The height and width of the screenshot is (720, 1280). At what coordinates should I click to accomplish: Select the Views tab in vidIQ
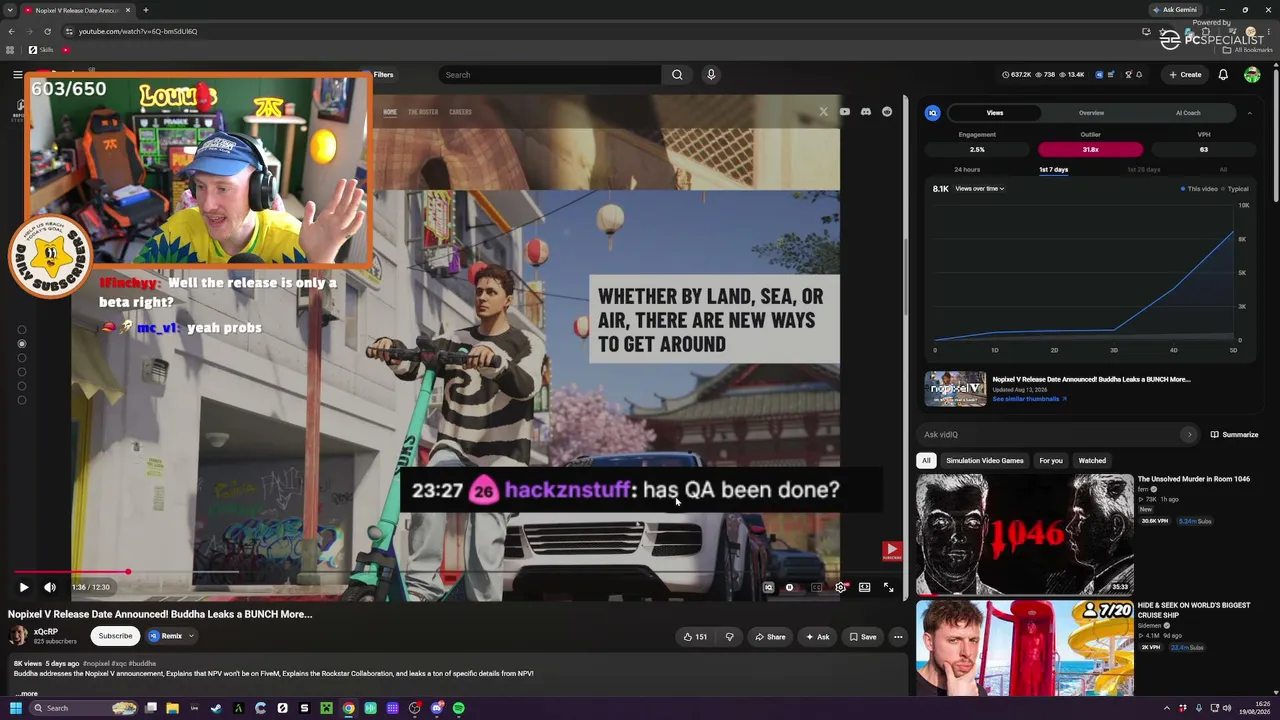[994, 113]
